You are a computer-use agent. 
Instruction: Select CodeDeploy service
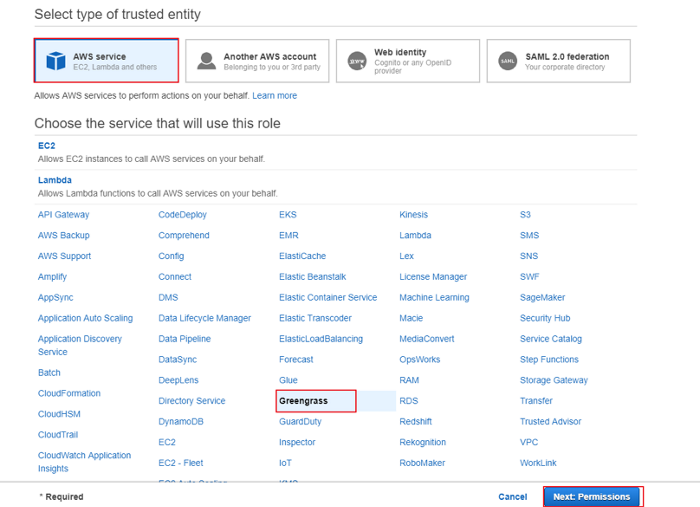click(x=183, y=215)
